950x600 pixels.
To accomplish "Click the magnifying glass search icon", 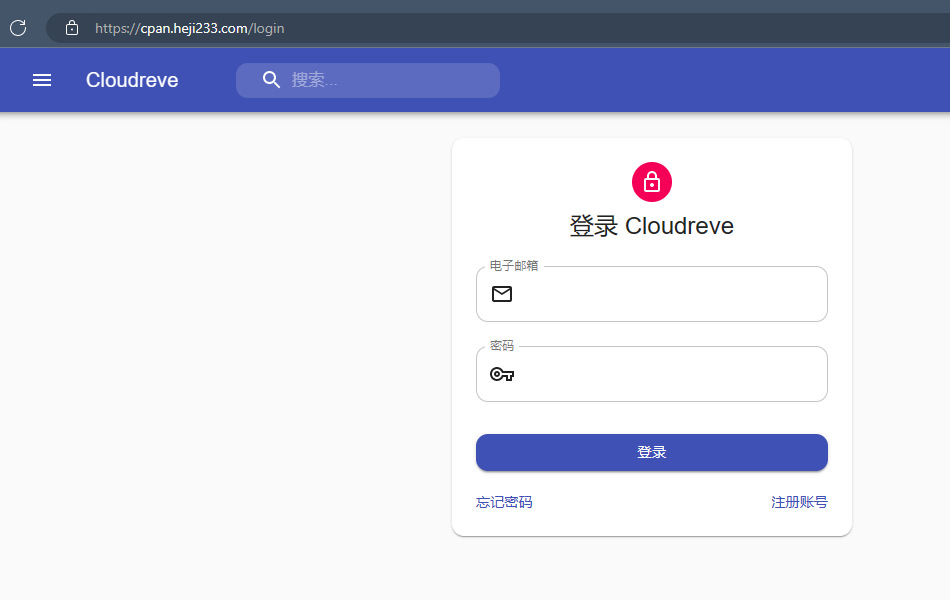I will [271, 80].
